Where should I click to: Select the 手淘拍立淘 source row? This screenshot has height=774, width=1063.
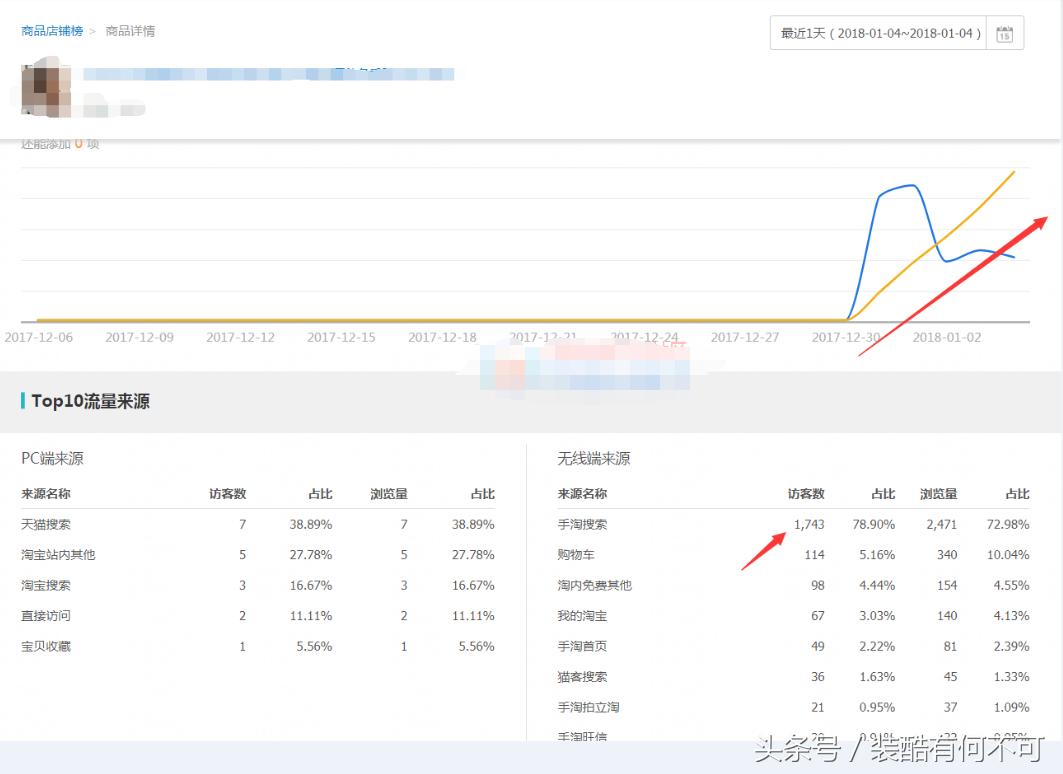[x=588, y=707]
